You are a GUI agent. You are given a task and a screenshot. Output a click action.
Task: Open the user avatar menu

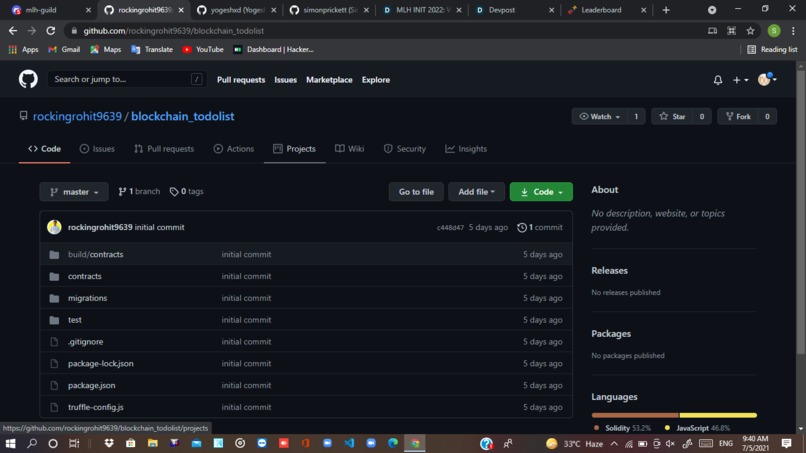tap(767, 79)
